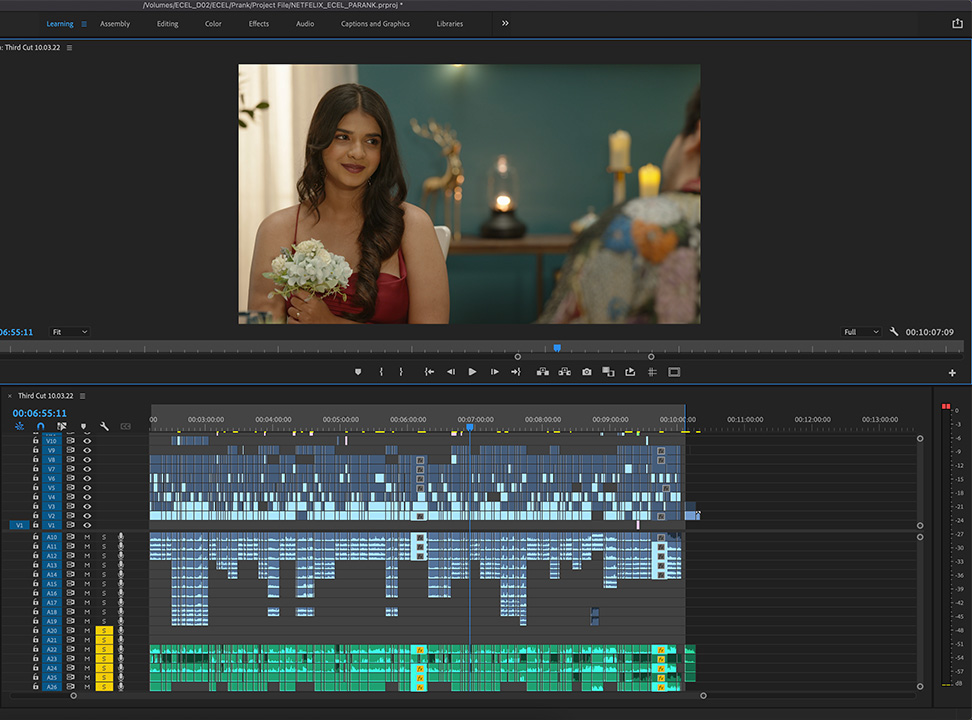Screen dimensions: 972x720
Task: Expand hidden workspaces with double chevron
Action: (505, 23)
